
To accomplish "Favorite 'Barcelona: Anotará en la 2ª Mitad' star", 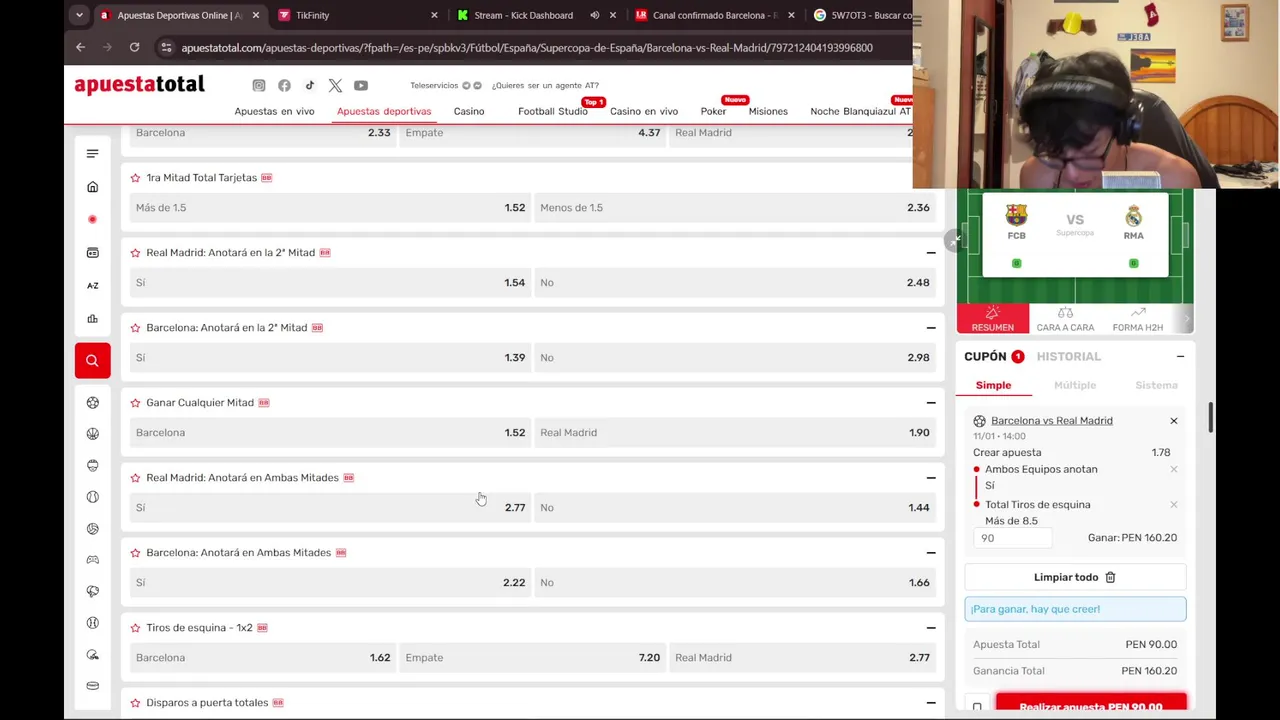I will pos(135,327).
